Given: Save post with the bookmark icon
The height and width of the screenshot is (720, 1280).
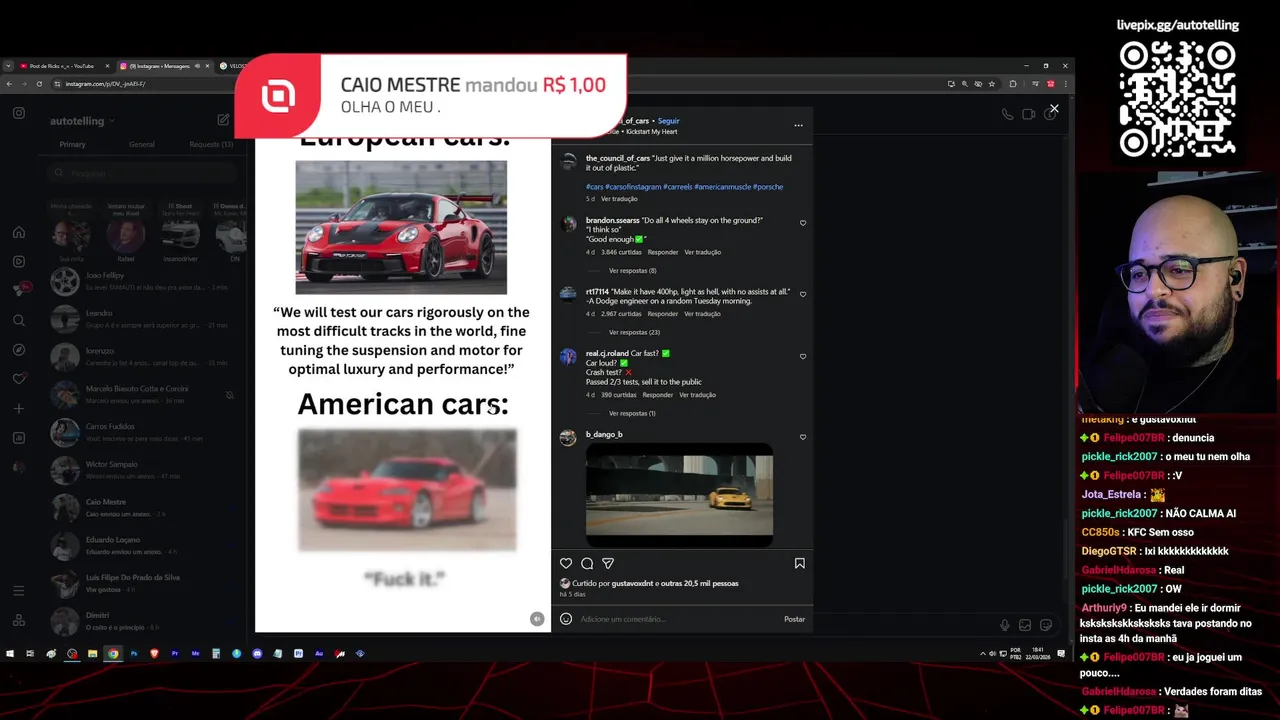Looking at the screenshot, I should coord(799,564).
